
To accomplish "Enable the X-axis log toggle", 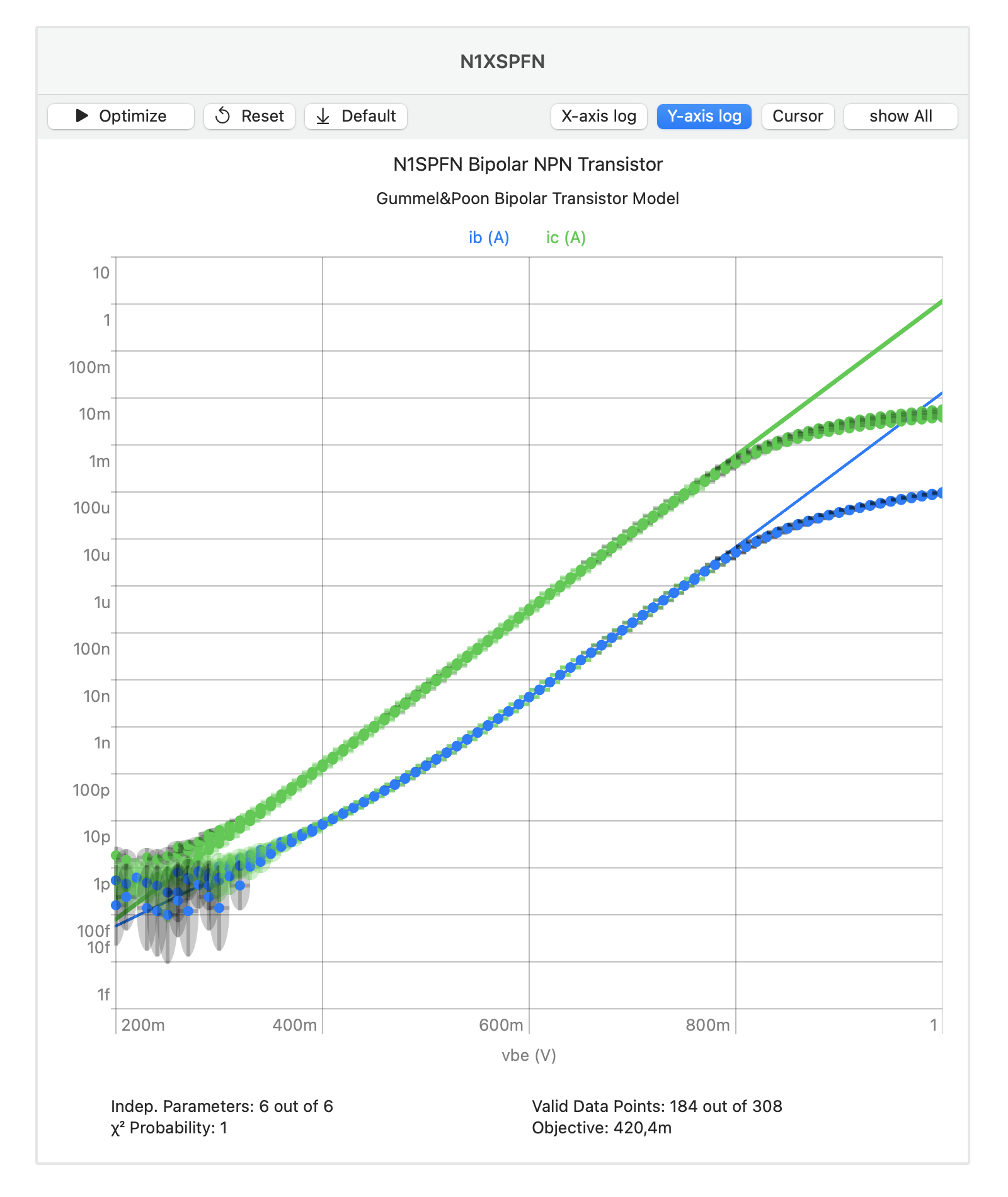I will pyautogui.click(x=598, y=116).
